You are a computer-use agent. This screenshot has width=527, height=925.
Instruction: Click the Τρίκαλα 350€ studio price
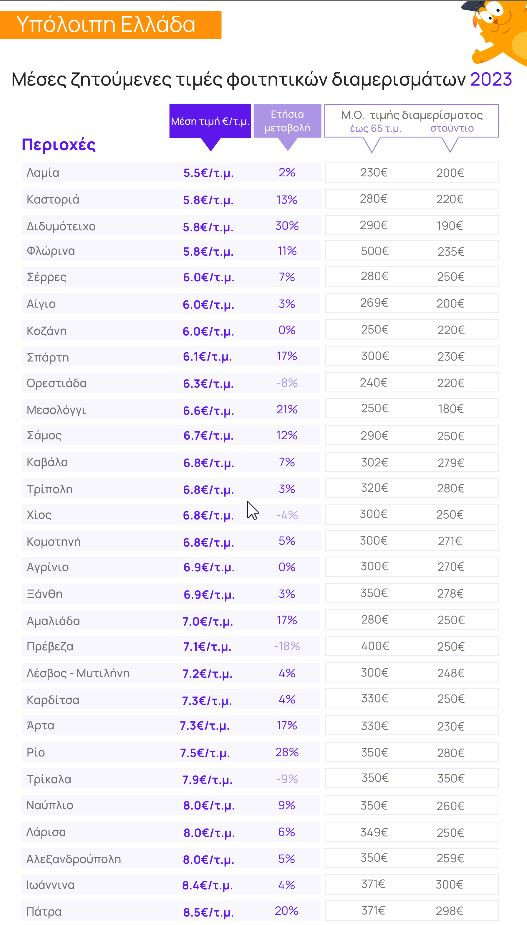[450, 779]
